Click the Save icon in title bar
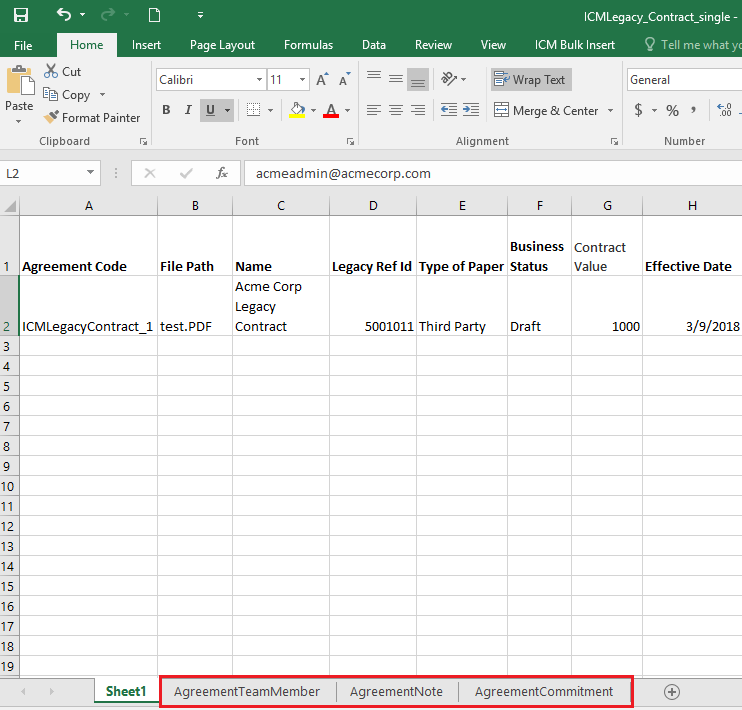742x710 pixels. click(20, 15)
